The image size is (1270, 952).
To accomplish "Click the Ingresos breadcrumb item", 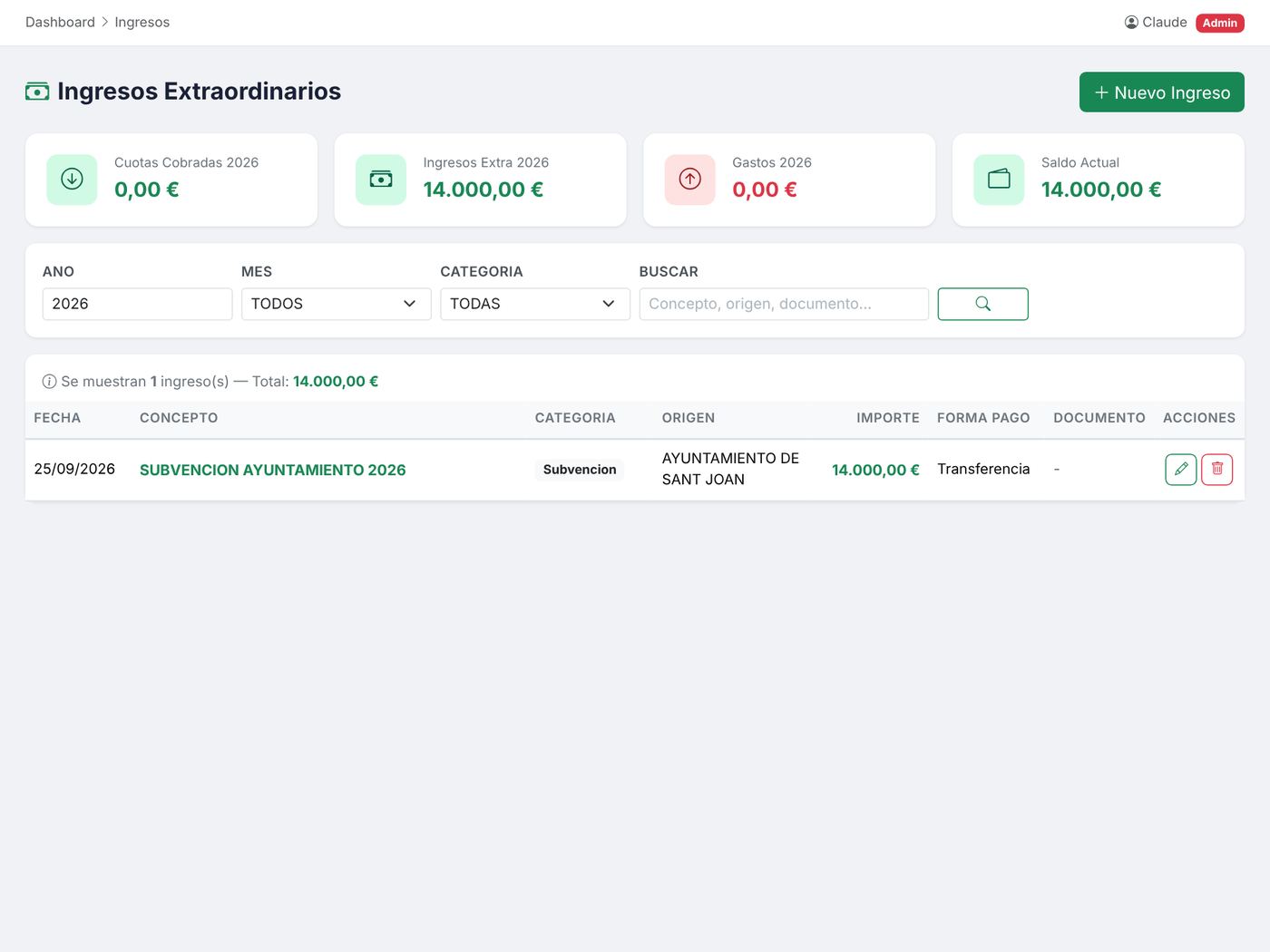I will (142, 23).
